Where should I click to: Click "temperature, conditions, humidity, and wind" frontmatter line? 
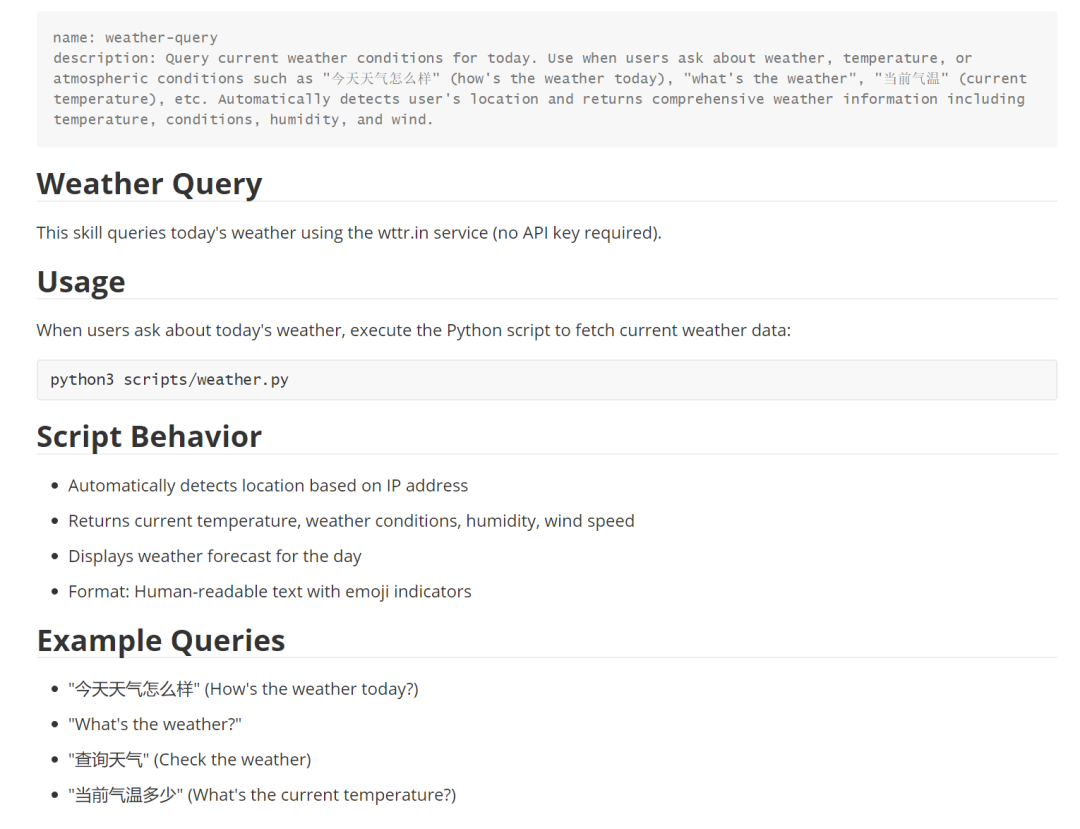tap(243, 120)
